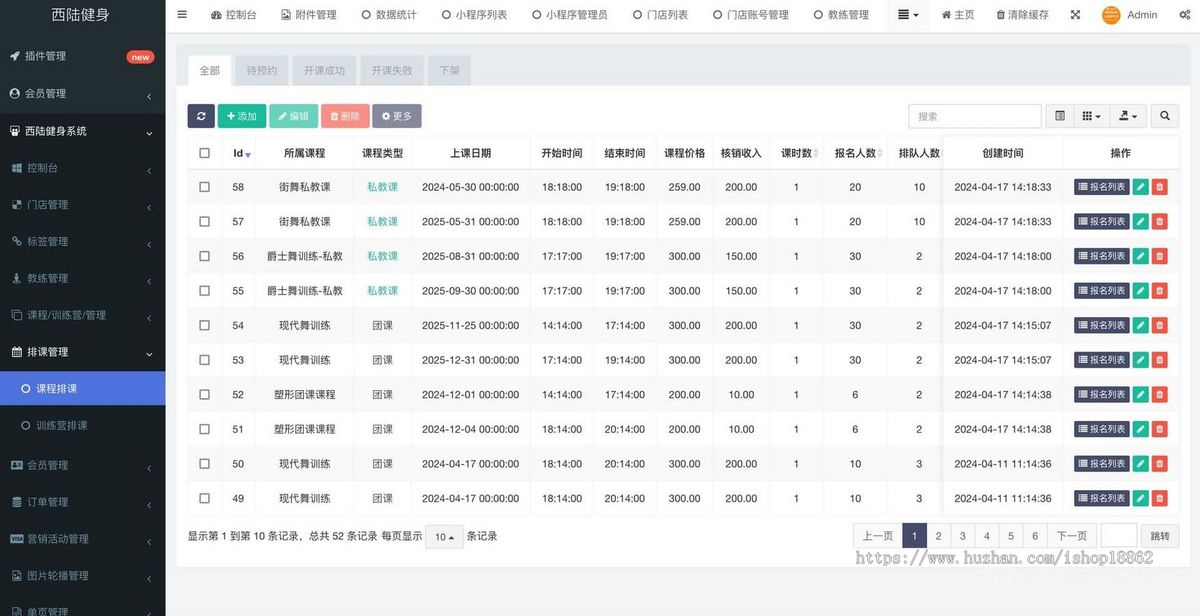Click the refresh icon in the table toolbar
The image size is (1200, 616).
[200, 116]
